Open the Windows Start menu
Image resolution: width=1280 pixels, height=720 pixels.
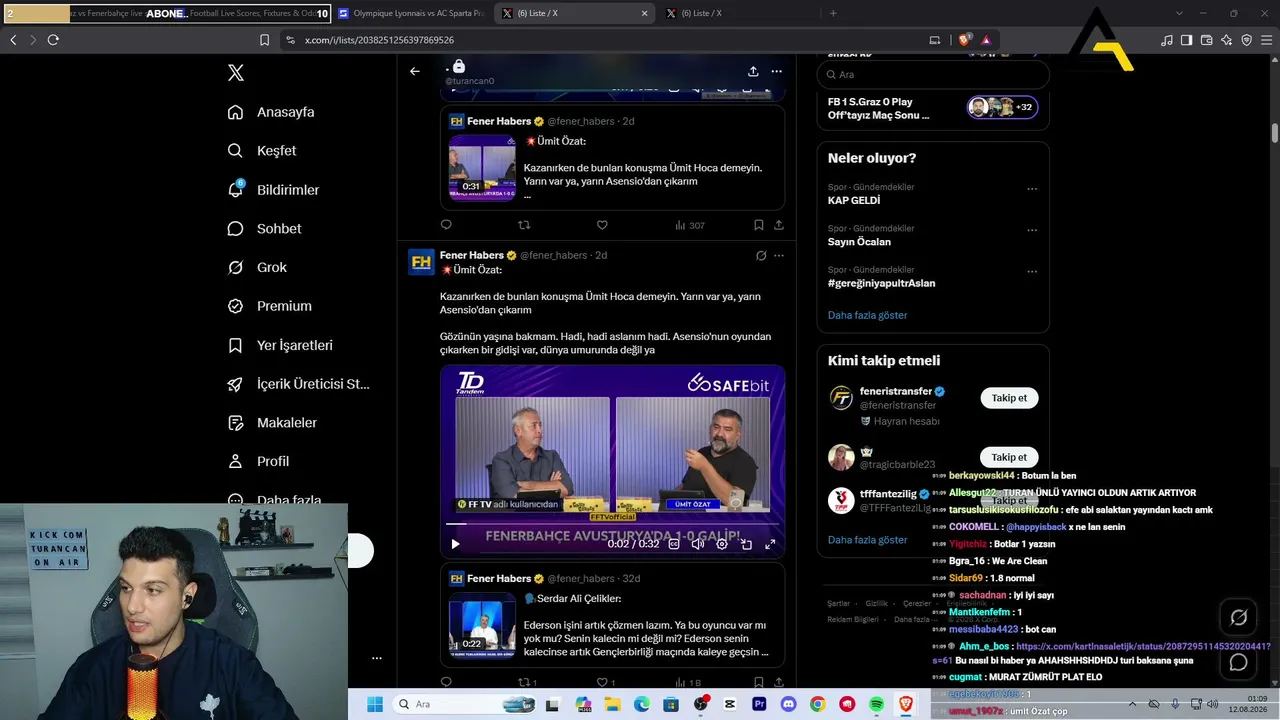tap(375, 705)
